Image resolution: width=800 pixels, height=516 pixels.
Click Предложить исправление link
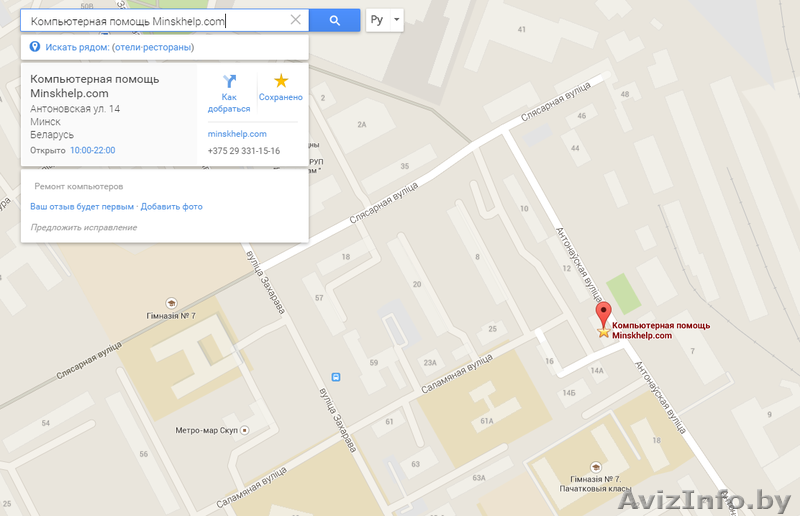pyautogui.click(x=84, y=227)
